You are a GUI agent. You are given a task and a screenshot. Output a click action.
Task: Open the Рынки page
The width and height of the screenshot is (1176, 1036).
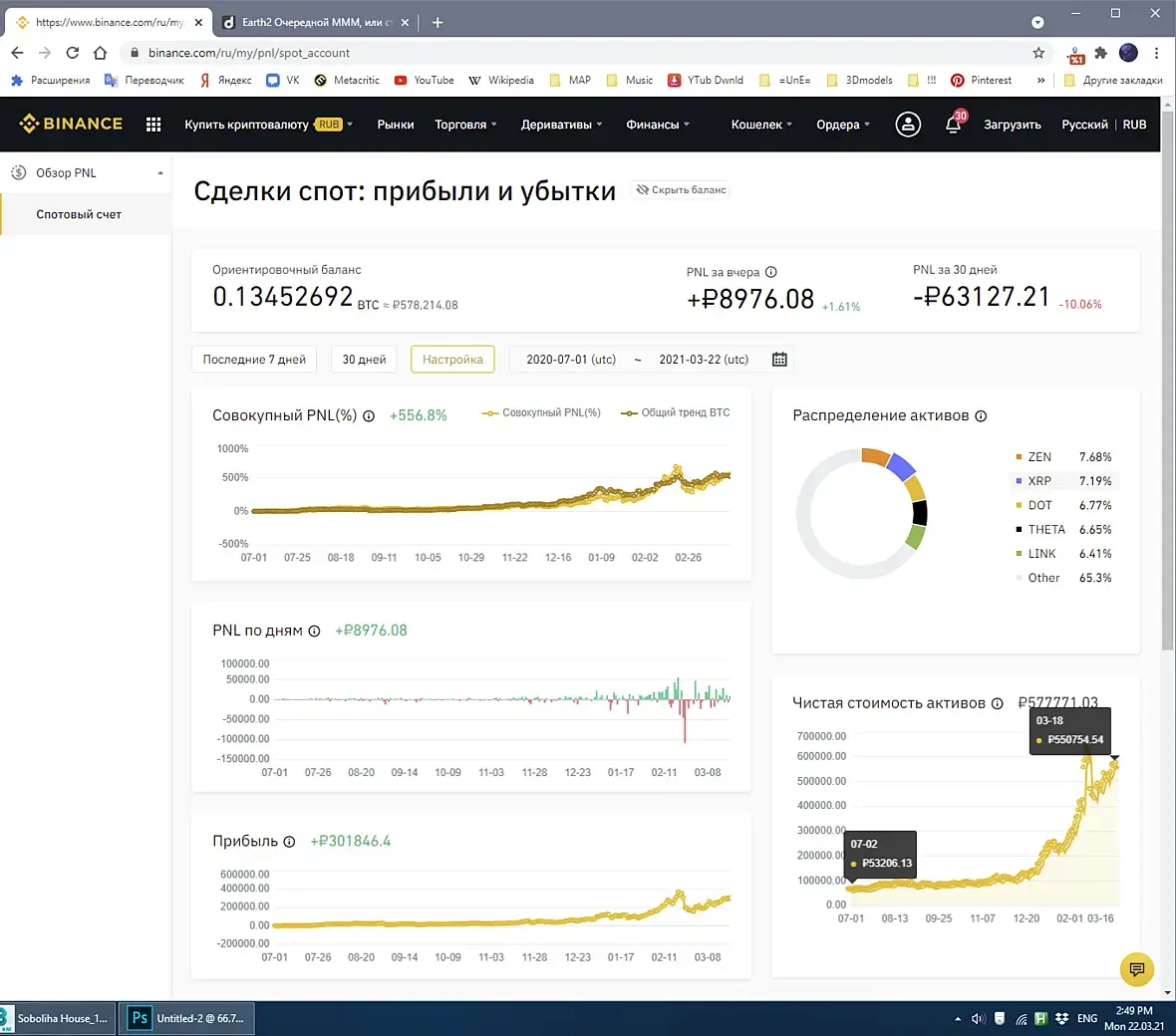point(396,125)
